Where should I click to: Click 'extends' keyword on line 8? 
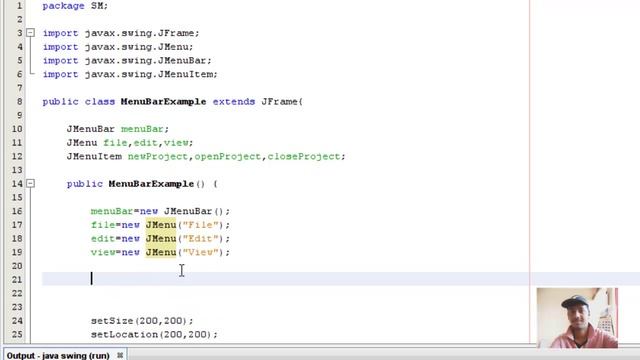234,102
